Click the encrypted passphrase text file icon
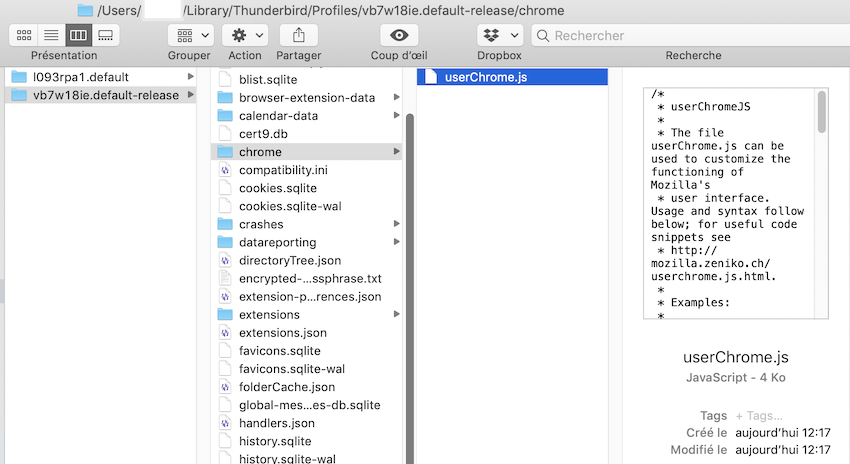The width and height of the screenshot is (850, 464). pos(225,278)
